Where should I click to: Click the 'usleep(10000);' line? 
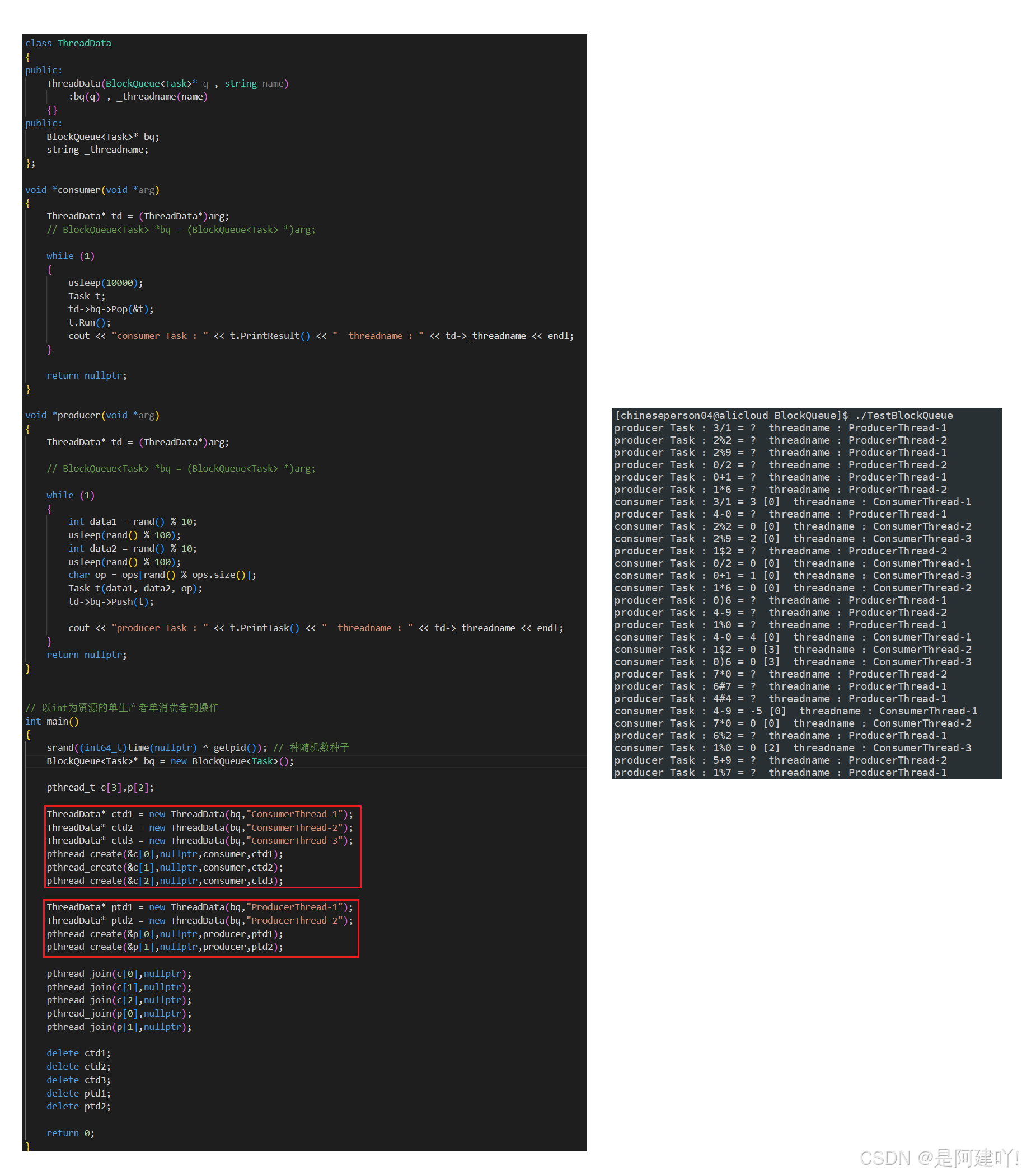pyautogui.click(x=106, y=283)
